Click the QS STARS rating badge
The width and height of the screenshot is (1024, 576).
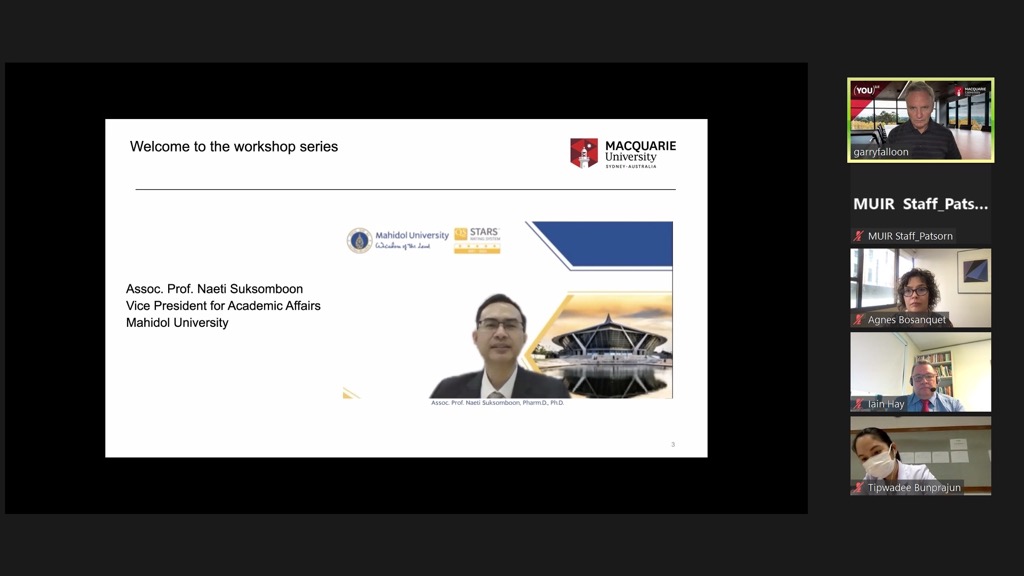[477, 240]
